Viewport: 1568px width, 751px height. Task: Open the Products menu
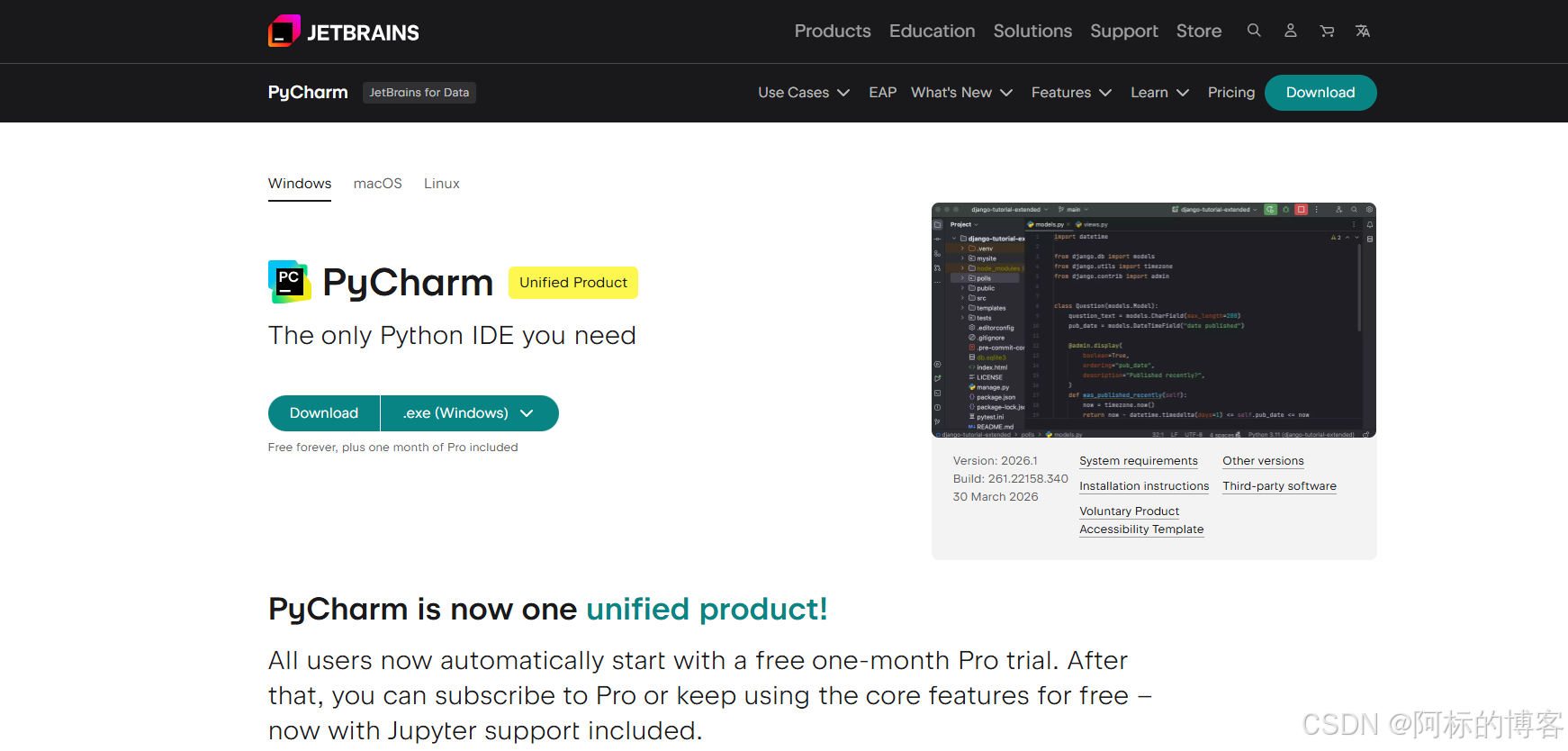coord(833,31)
